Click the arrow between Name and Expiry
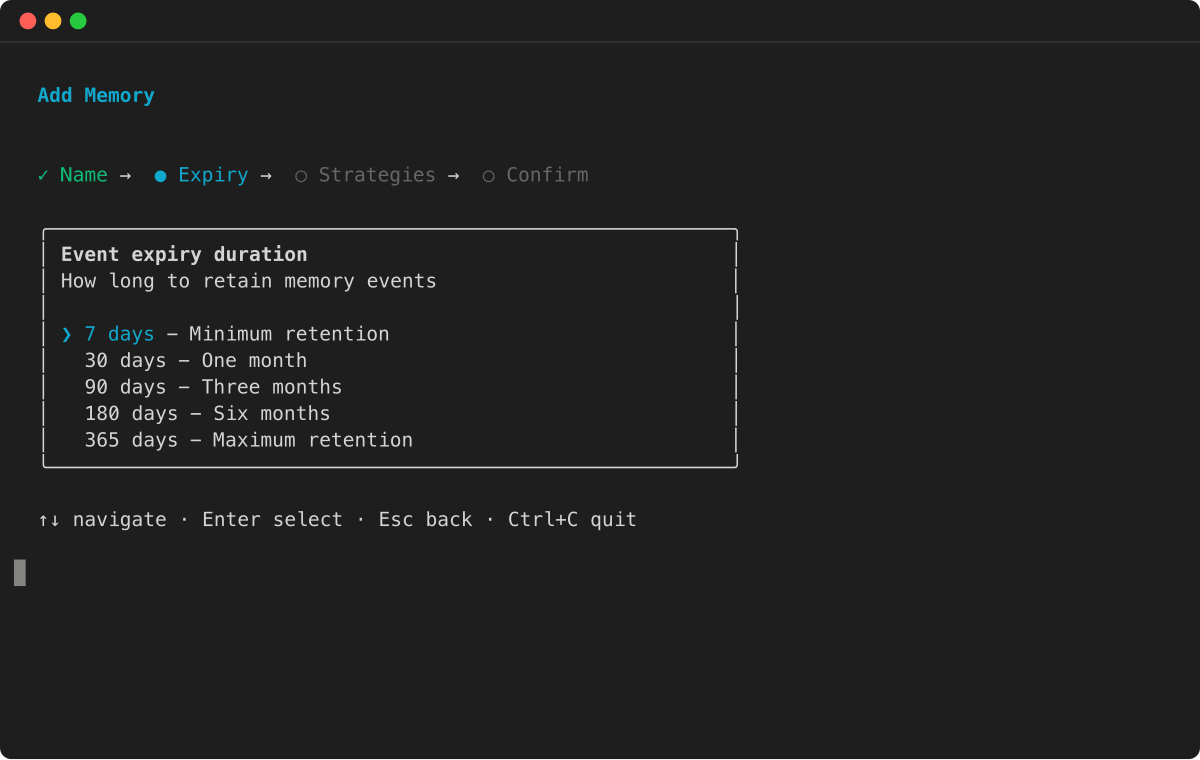 [x=126, y=174]
